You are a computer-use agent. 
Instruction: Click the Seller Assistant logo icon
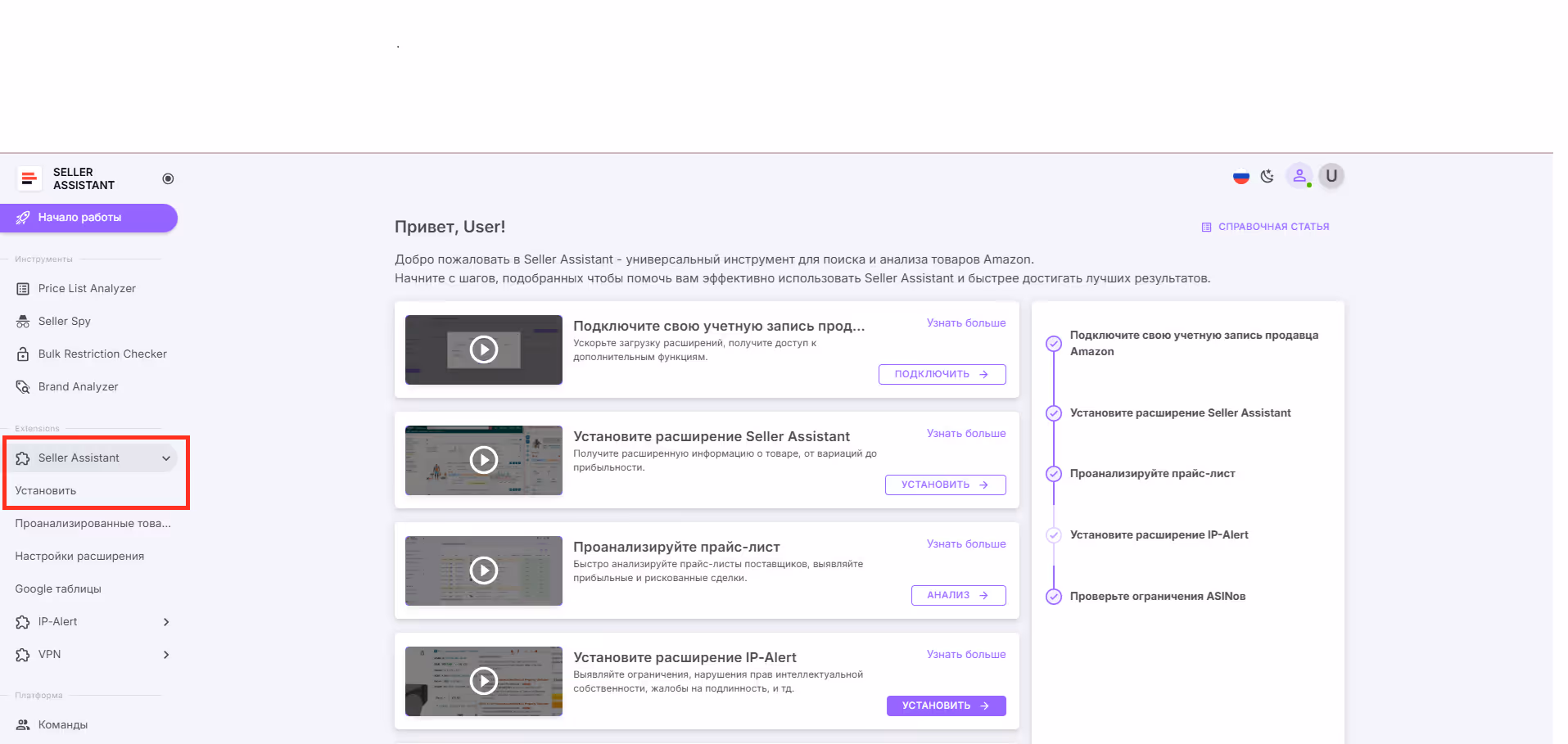(29, 178)
